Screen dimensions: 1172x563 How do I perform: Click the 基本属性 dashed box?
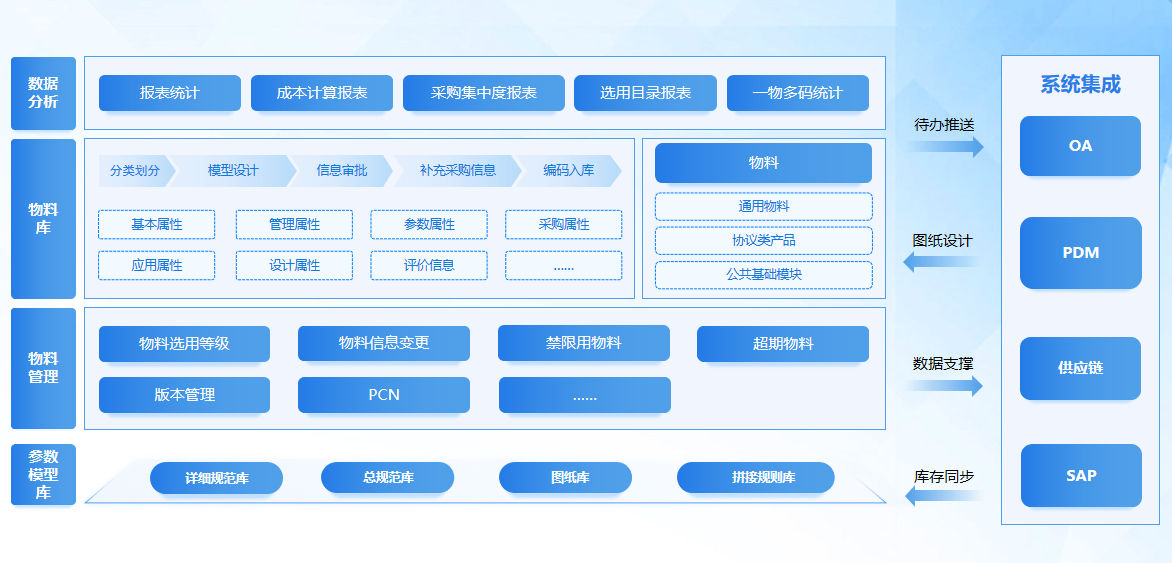click(x=156, y=225)
